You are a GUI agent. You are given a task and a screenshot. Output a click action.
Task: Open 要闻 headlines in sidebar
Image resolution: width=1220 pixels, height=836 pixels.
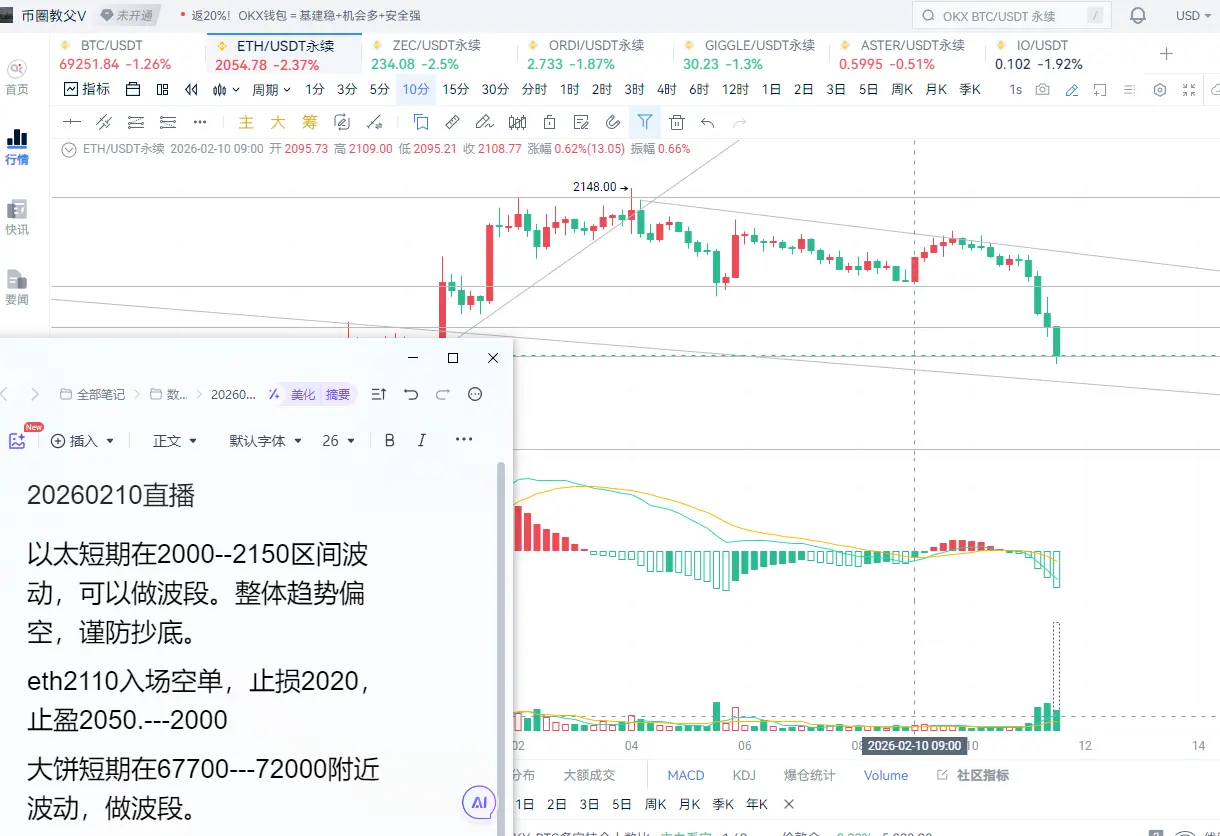(x=17, y=287)
